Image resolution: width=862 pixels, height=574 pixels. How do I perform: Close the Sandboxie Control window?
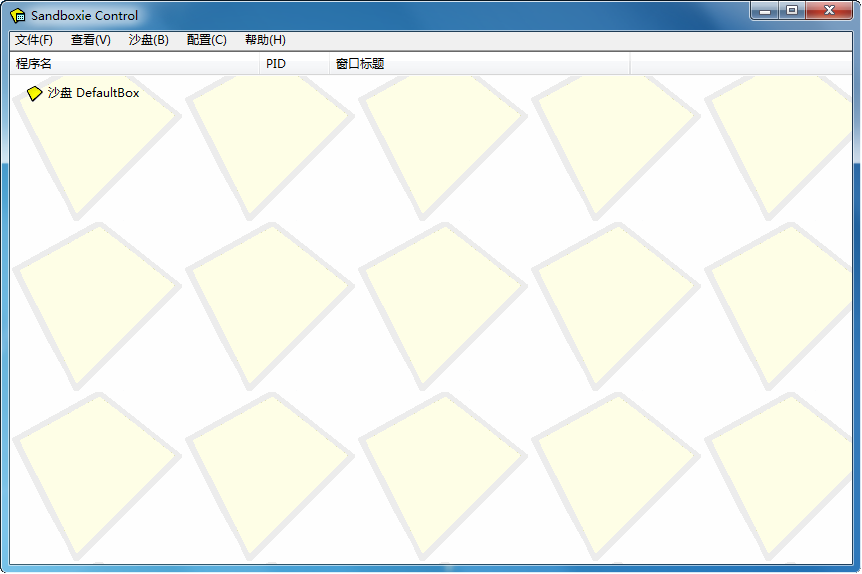pyautogui.click(x=830, y=10)
